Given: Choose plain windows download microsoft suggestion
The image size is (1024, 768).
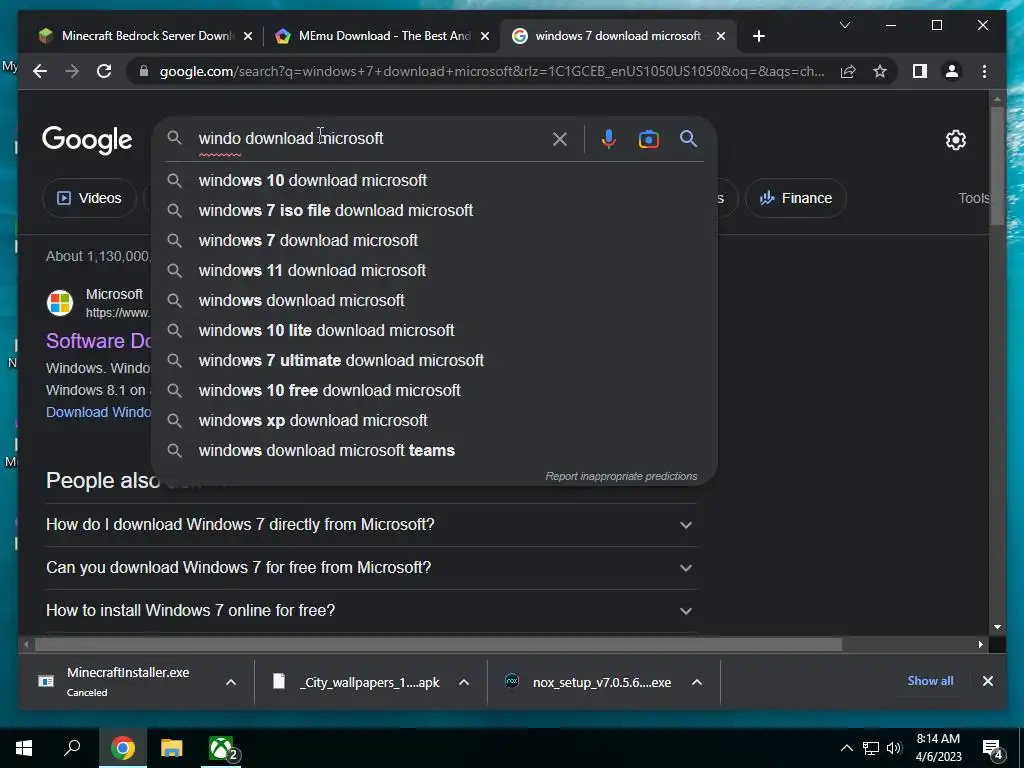Looking at the screenshot, I should (x=434, y=300).
